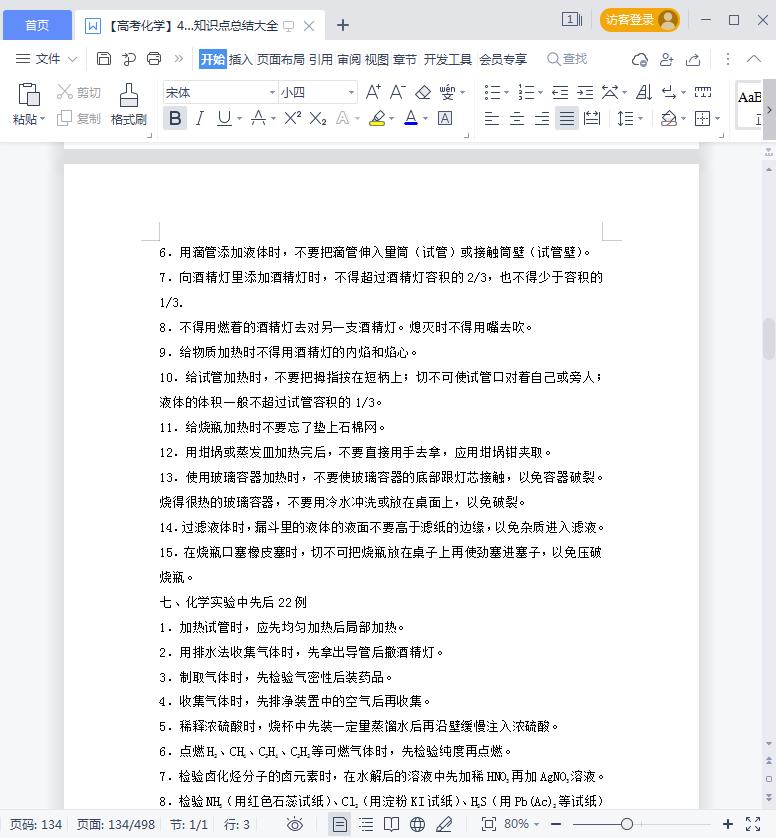Toggle Page layout view in status bar
Viewport: 776px width, 838px height.
(339, 825)
